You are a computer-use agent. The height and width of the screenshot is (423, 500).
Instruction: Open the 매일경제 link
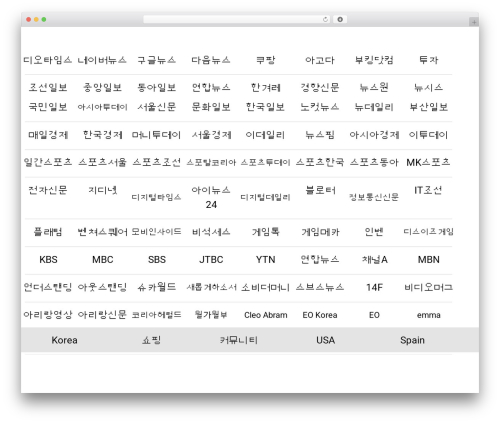(x=48, y=135)
